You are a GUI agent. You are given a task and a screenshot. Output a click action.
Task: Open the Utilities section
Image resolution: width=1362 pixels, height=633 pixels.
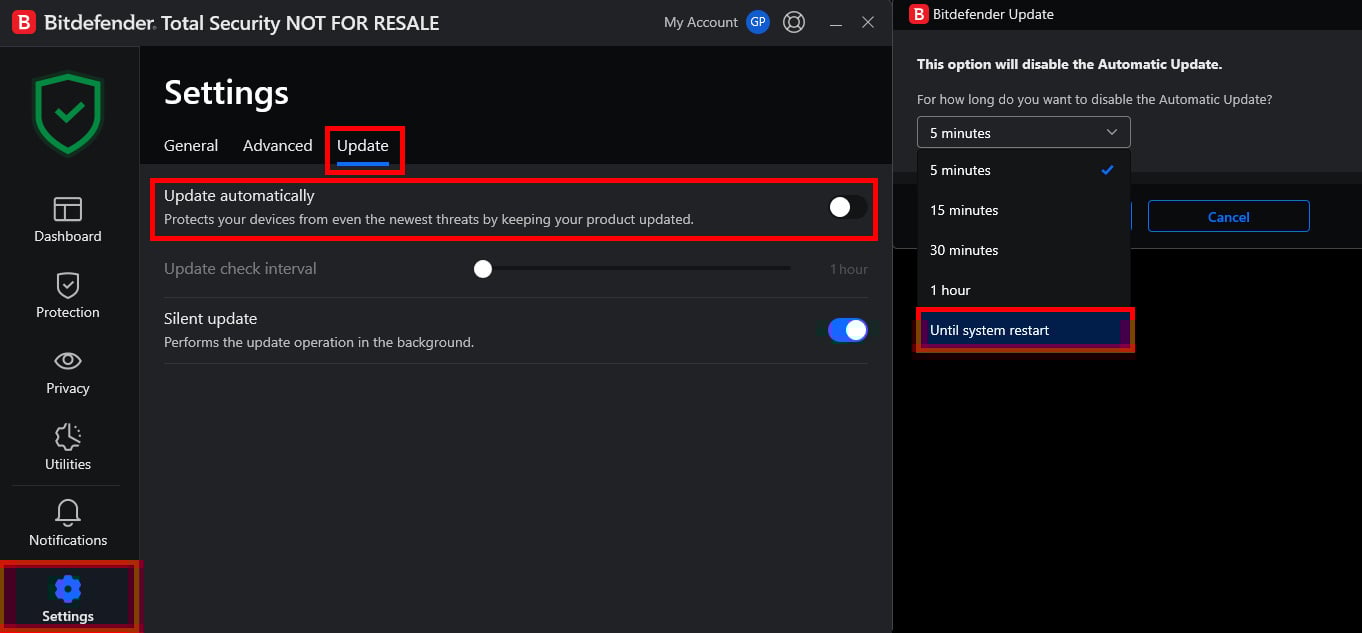tap(68, 448)
